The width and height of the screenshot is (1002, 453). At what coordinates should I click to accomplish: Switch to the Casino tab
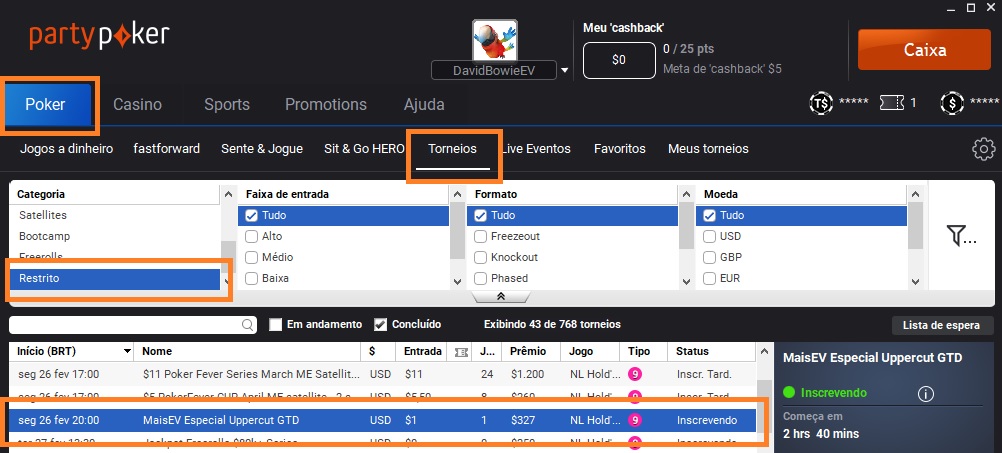click(137, 105)
